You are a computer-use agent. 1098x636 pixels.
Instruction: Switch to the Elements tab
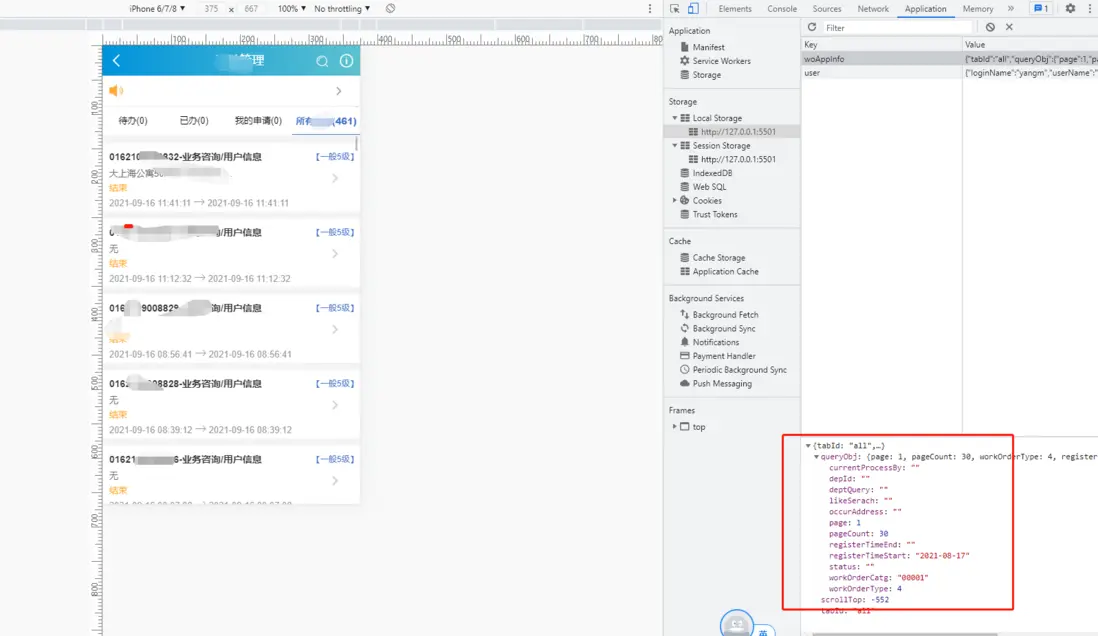735,8
